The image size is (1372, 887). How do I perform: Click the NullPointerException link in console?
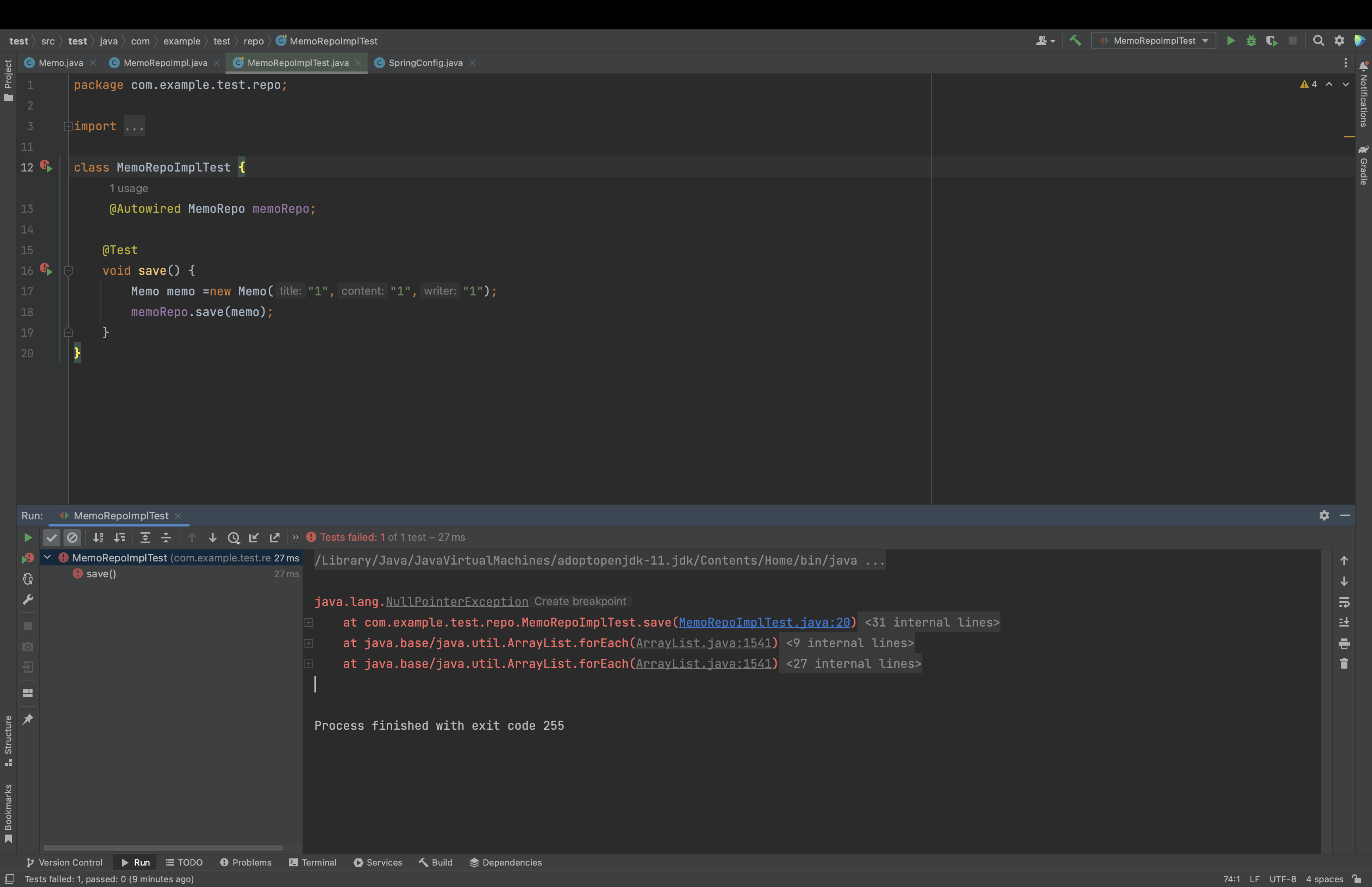tap(457, 601)
